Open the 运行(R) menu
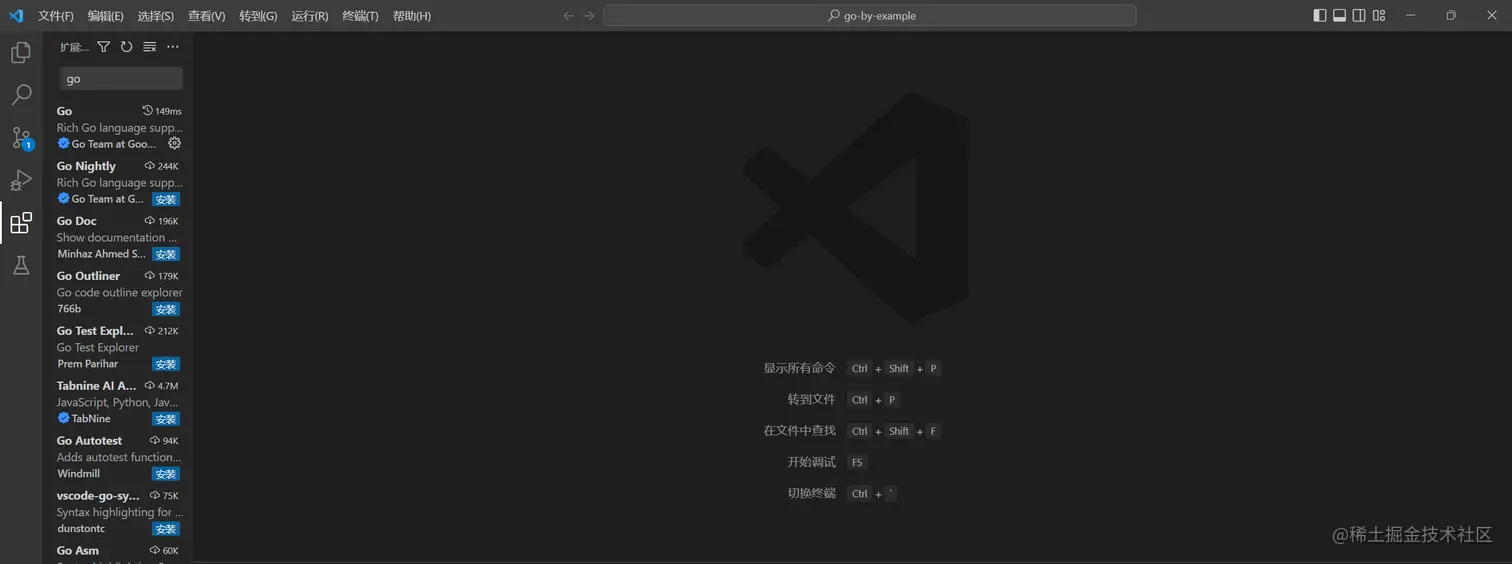The width and height of the screenshot is (1512, 564). point(310,16)
